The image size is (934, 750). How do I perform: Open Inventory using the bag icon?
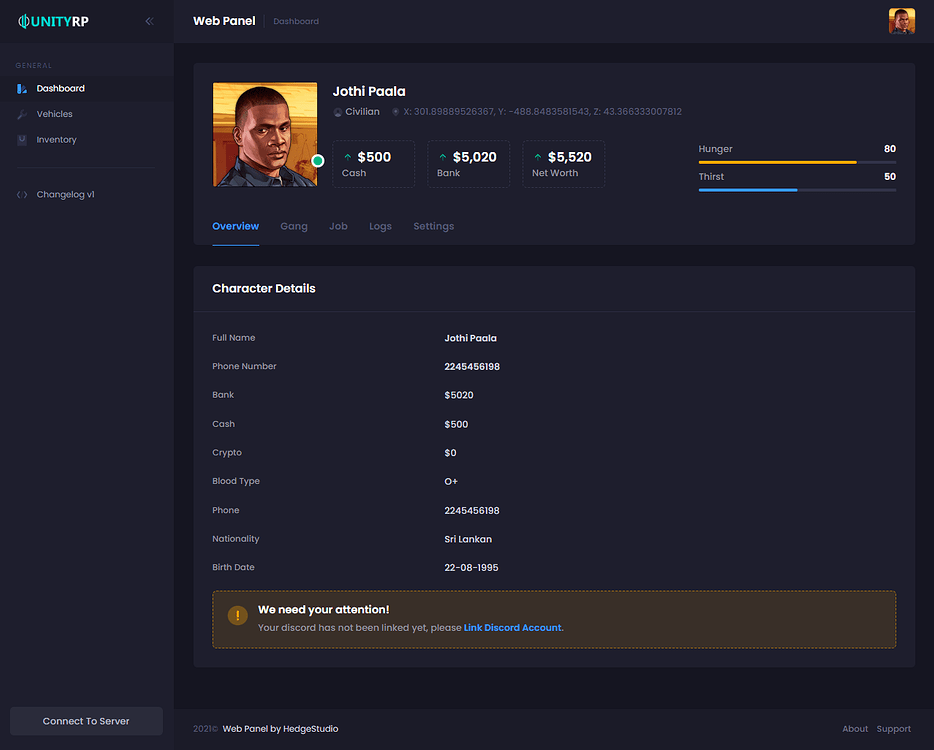tap(22, 139)
